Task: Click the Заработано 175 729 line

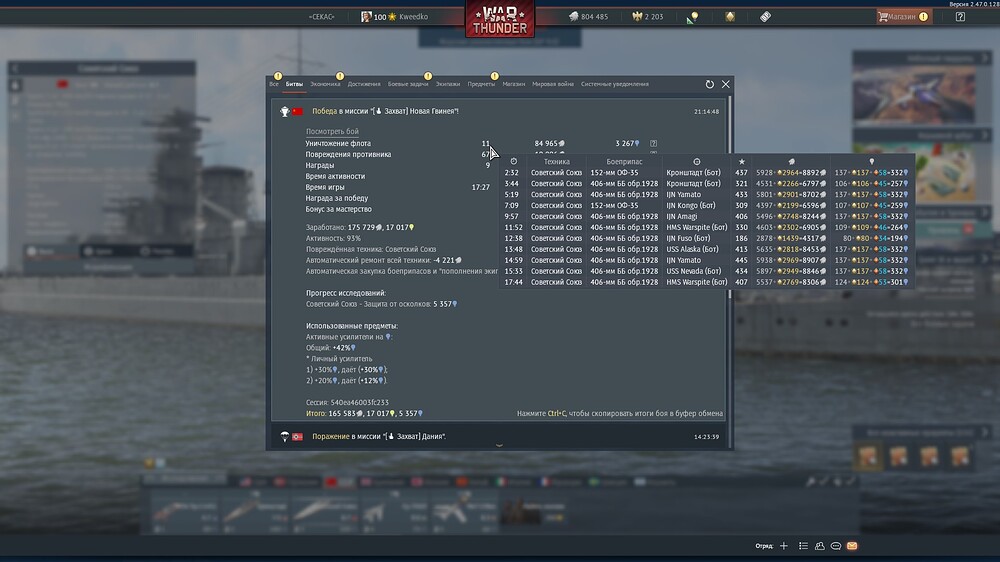Action: (360, 228)
